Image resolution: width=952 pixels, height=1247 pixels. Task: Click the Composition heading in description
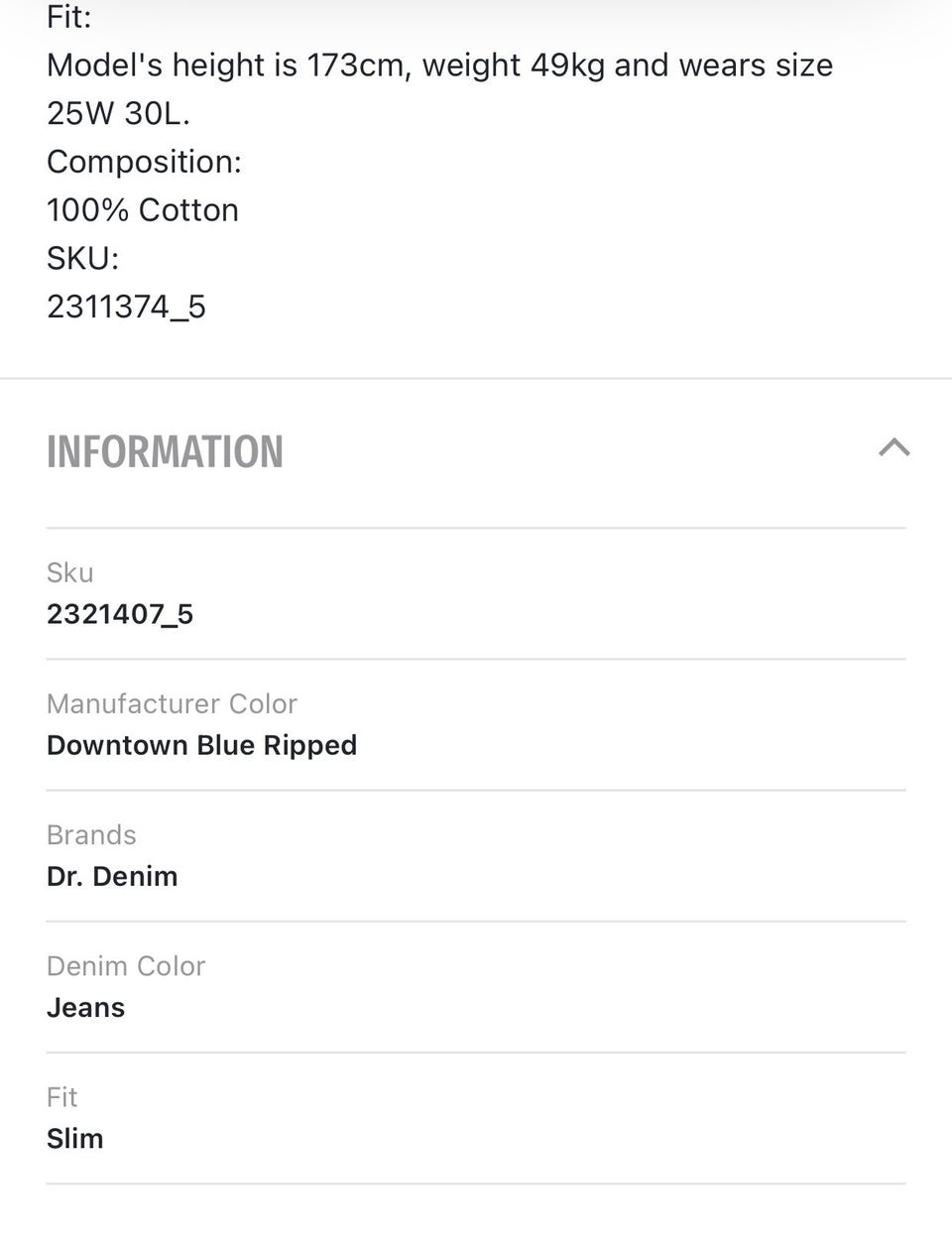coord(144,162)
